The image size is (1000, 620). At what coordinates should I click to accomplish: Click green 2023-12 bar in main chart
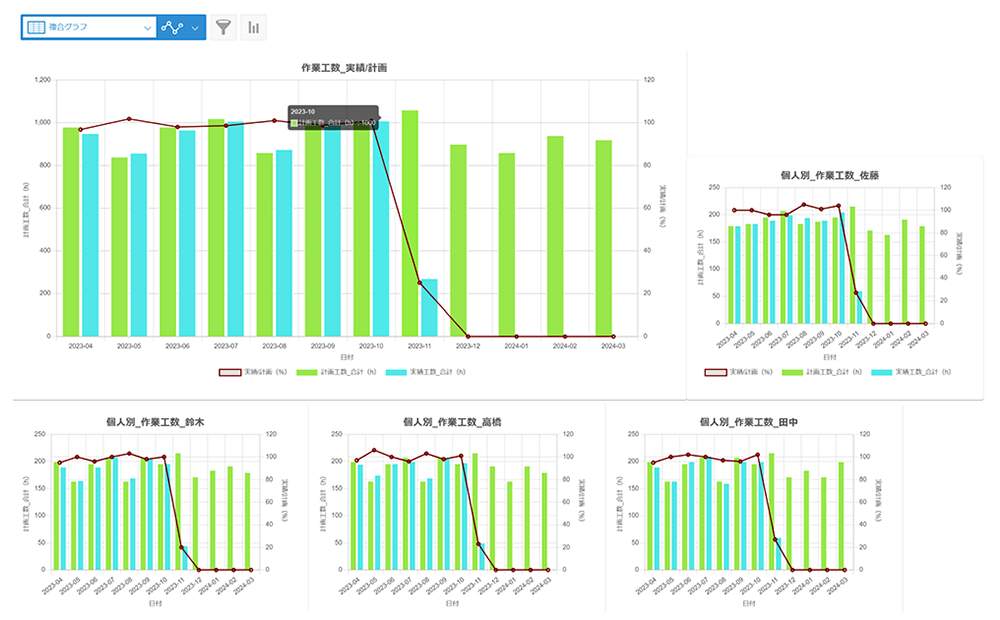[x=458, y=240]
